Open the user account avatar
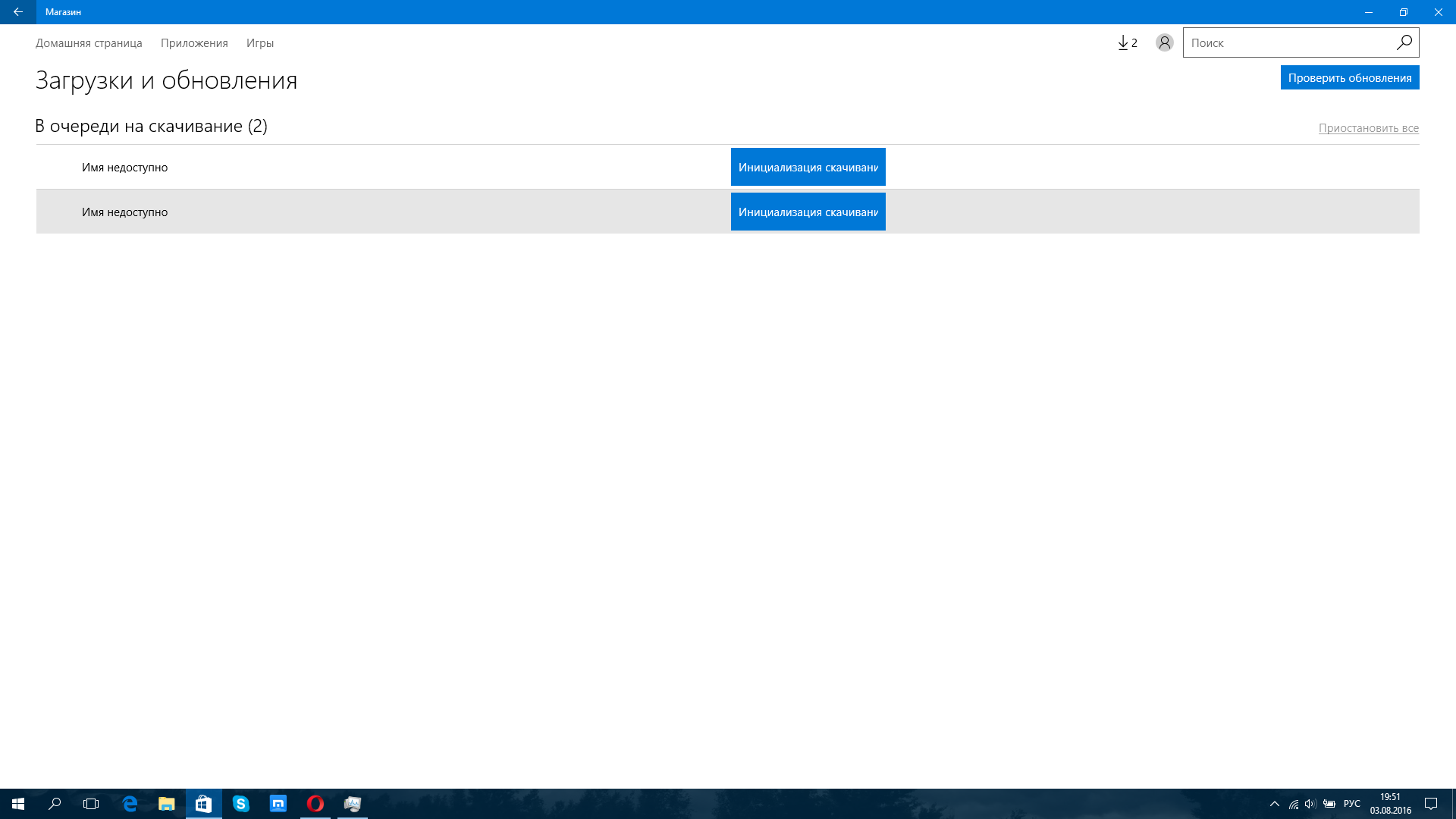This screenshot has width=1456, height=819. point(1164,43)
